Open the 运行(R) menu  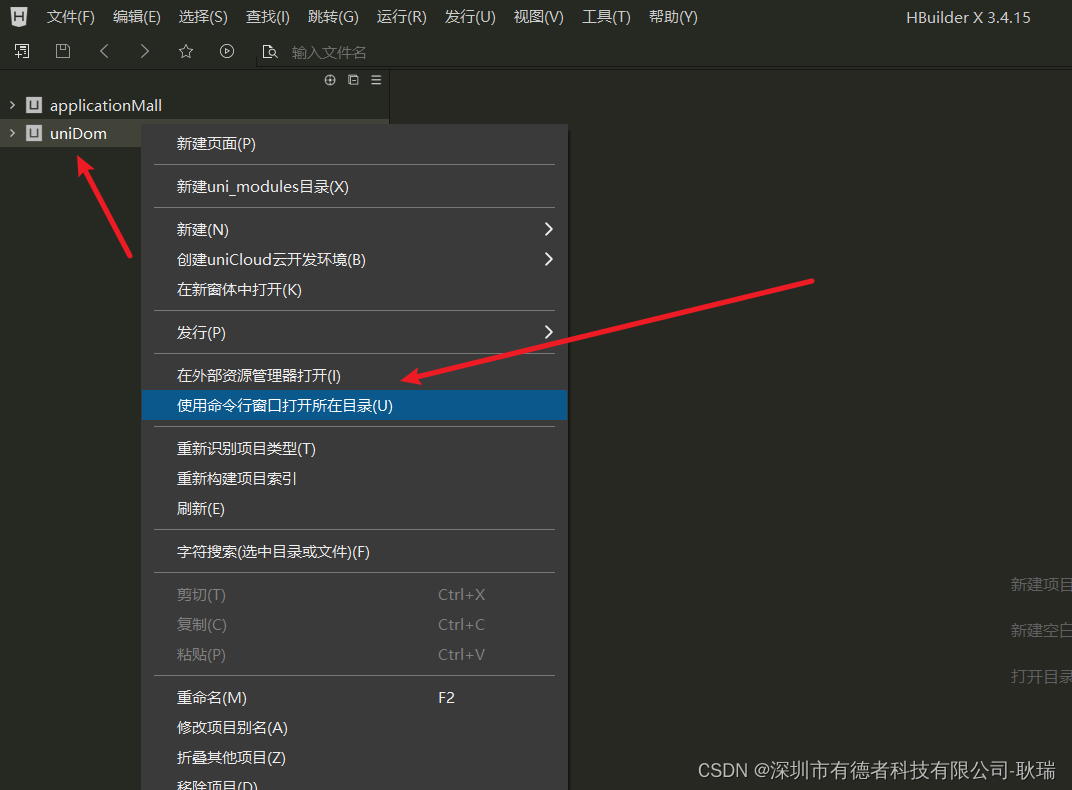(401, 17)
